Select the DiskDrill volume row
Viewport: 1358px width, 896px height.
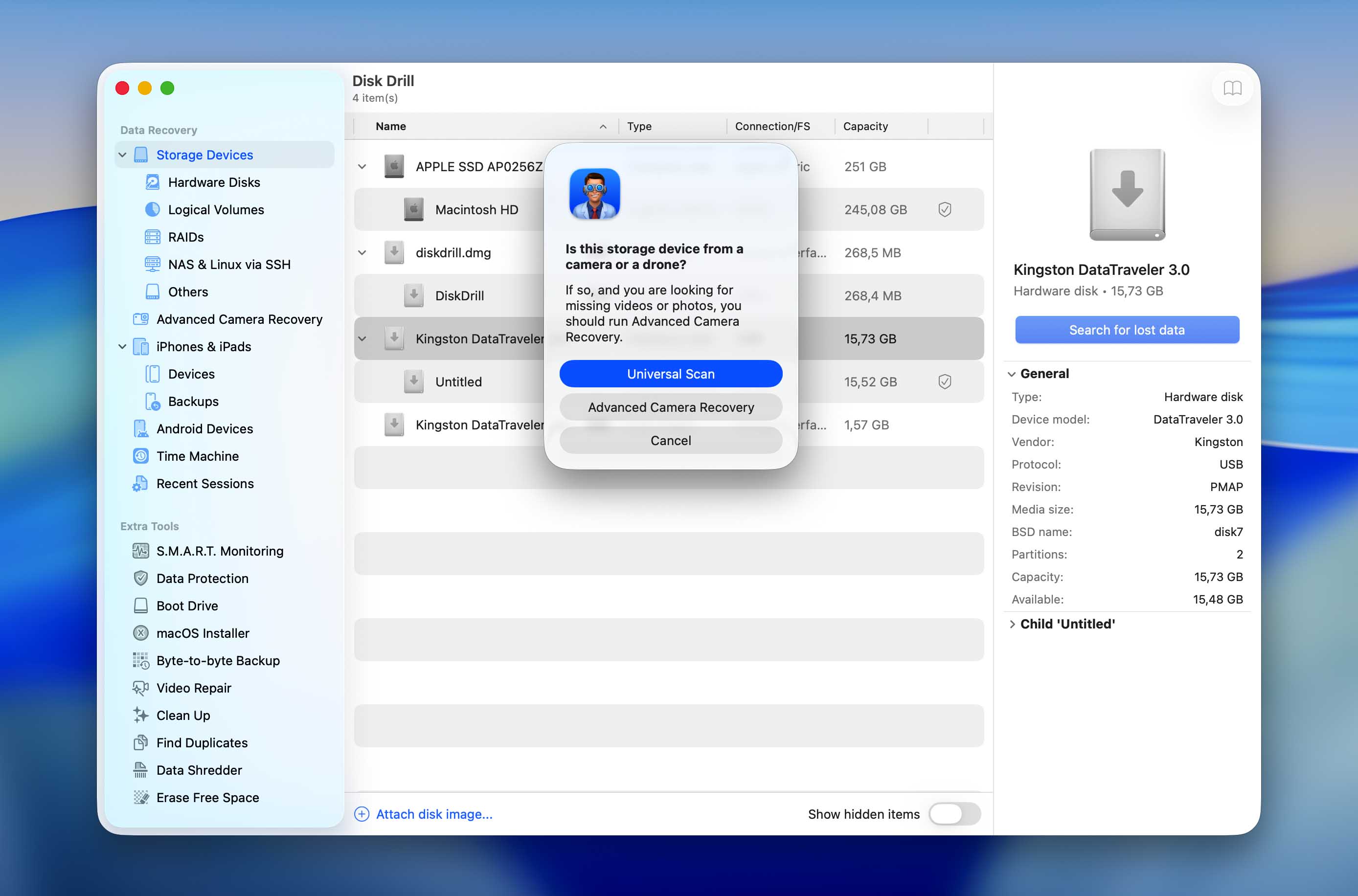pyautogui.click(x=668, y=296)
